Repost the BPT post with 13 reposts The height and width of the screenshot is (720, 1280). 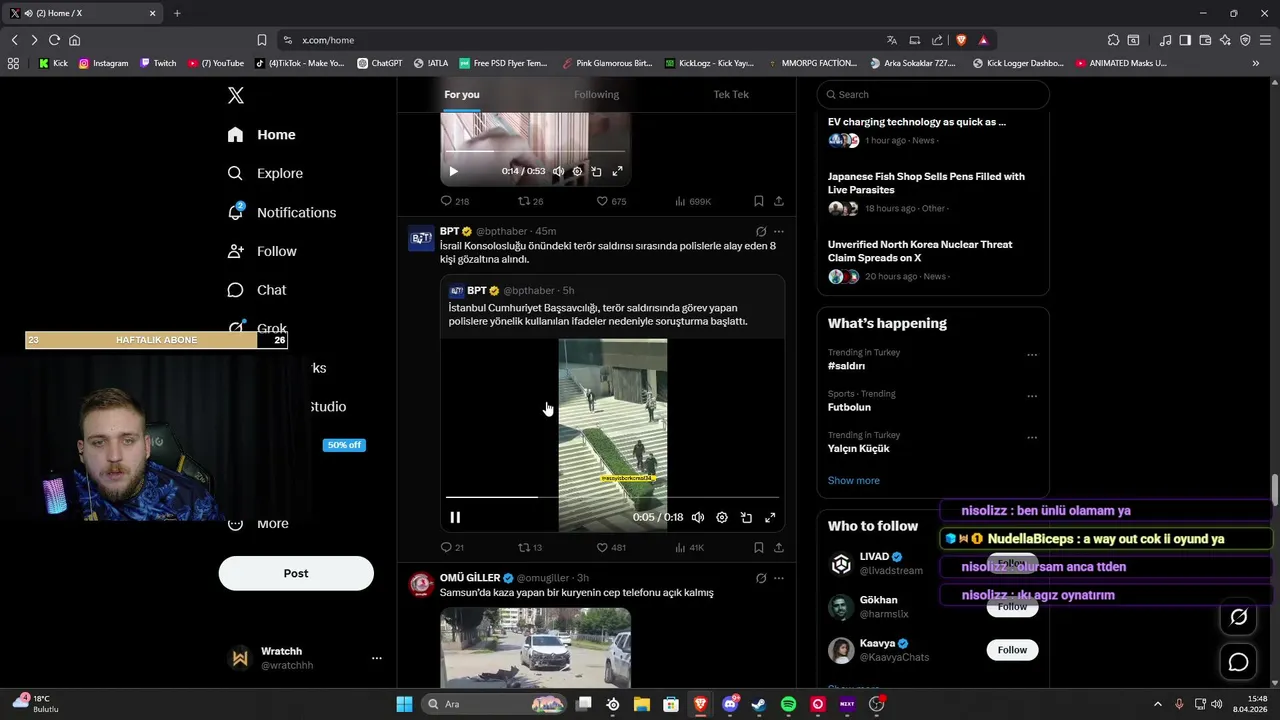(530, 547)
